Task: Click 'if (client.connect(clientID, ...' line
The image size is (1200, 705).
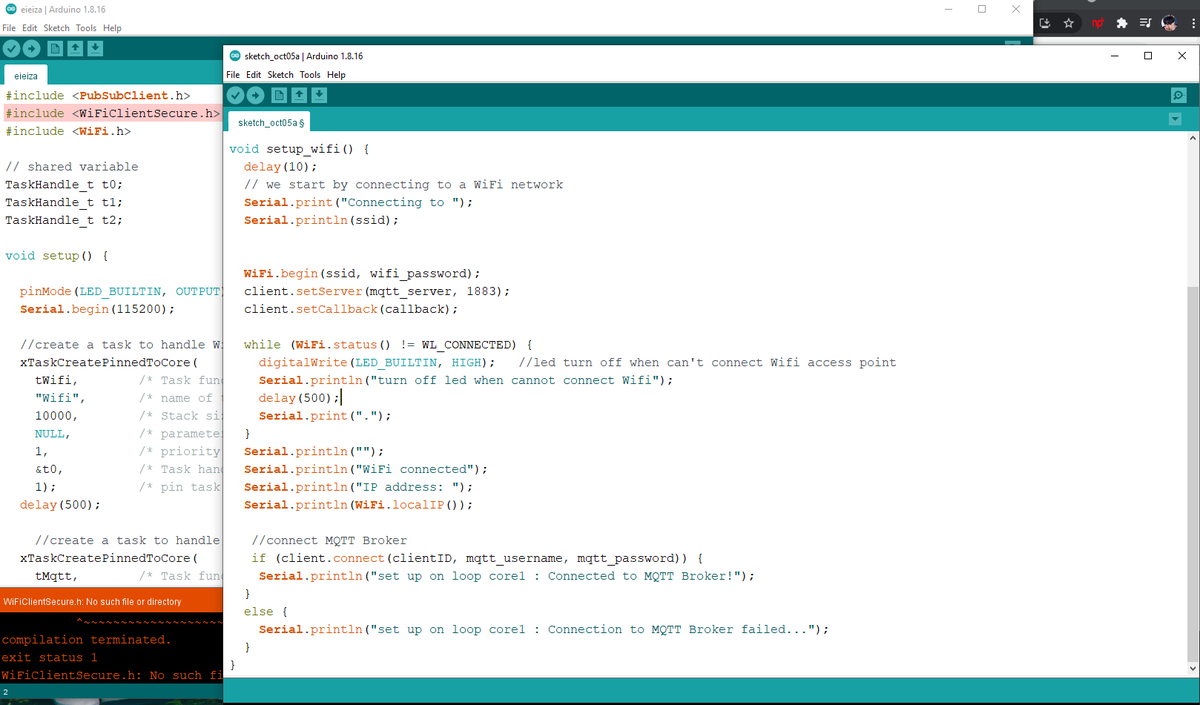Action: [478, 558]
